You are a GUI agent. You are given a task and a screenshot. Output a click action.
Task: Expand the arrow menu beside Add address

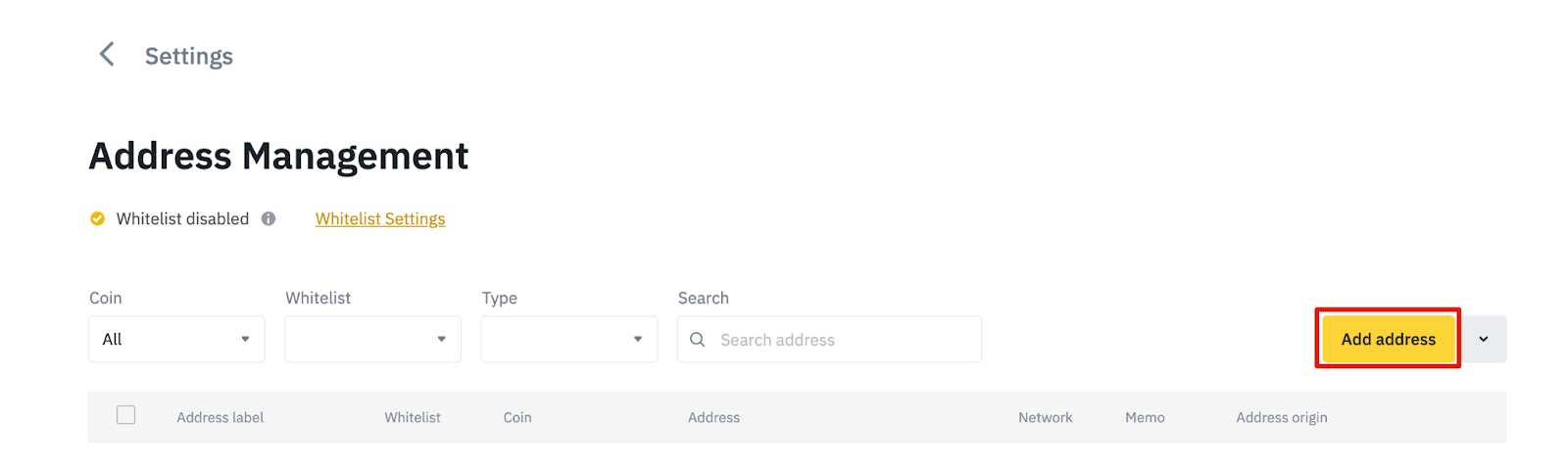click(x=1484, y=339)
